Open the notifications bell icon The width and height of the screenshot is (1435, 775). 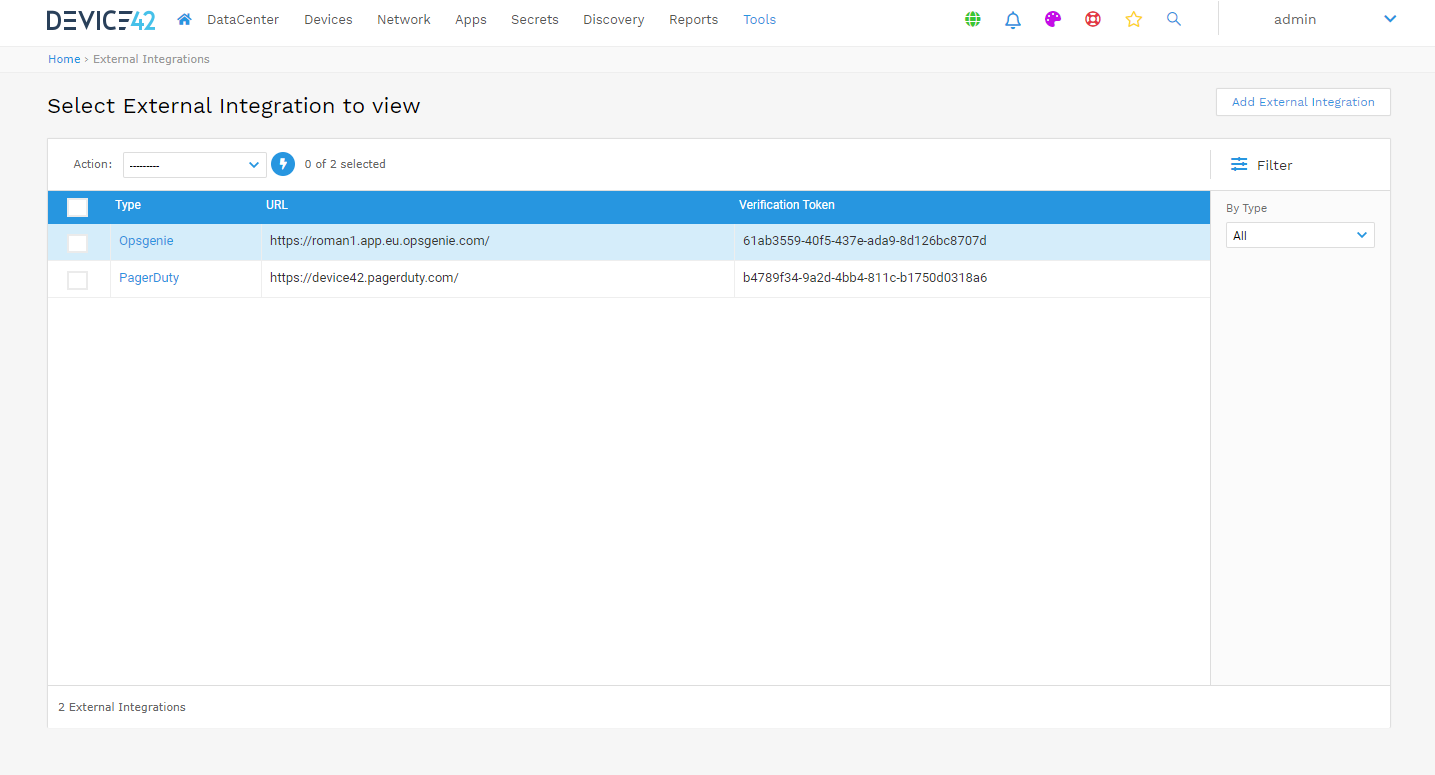[x=1013, y=19]
